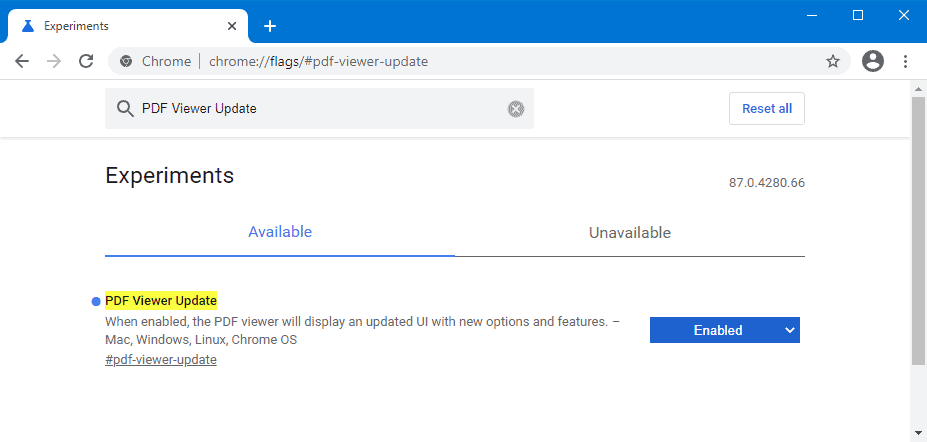Minimize the Chrome window
The height and width of the screenshot is (442, 927).
[x=812, y=15]
